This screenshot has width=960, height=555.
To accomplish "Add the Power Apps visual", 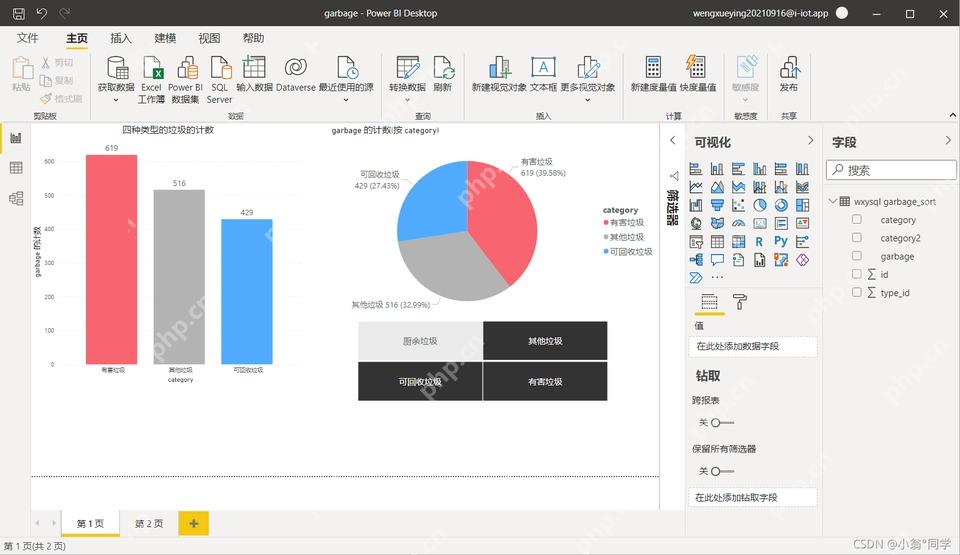I will [803, 260].
